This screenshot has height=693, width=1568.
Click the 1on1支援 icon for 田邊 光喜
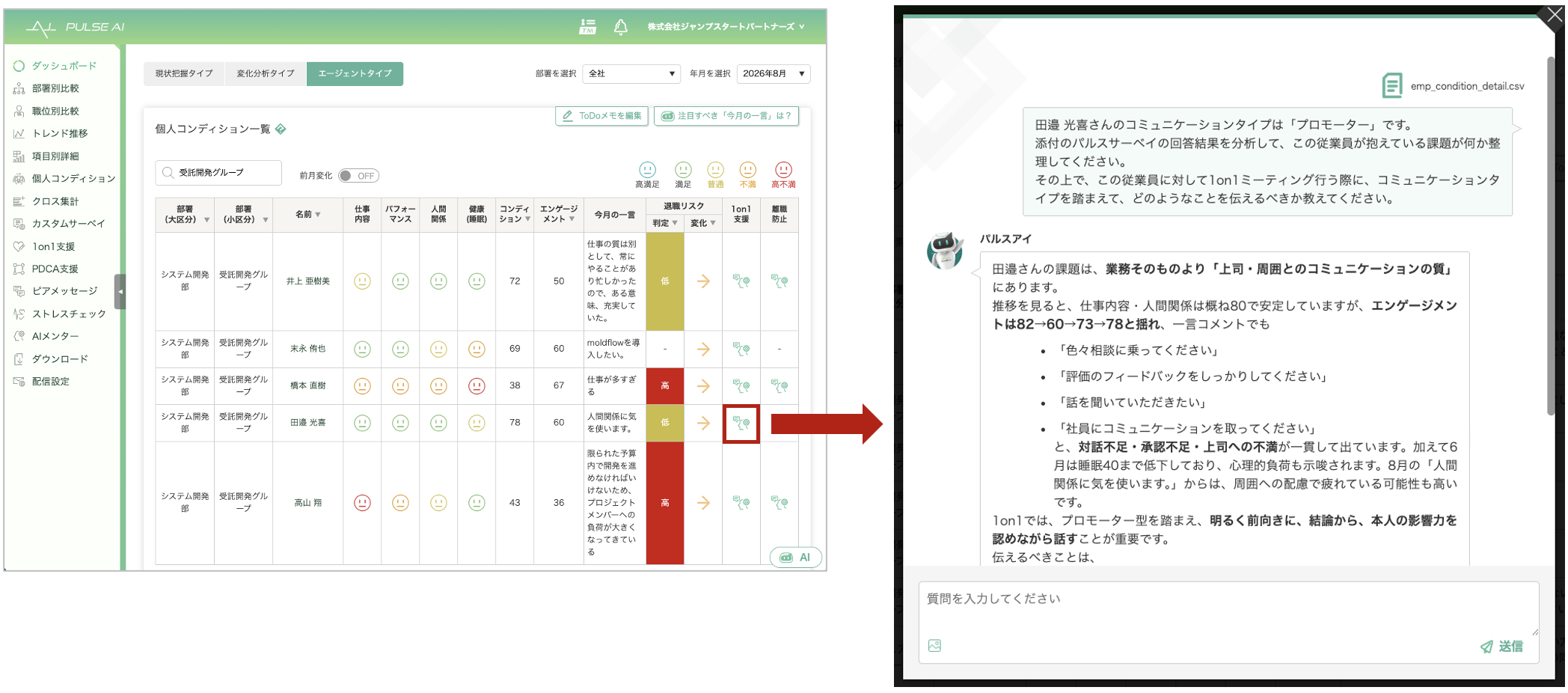point(741,424)
